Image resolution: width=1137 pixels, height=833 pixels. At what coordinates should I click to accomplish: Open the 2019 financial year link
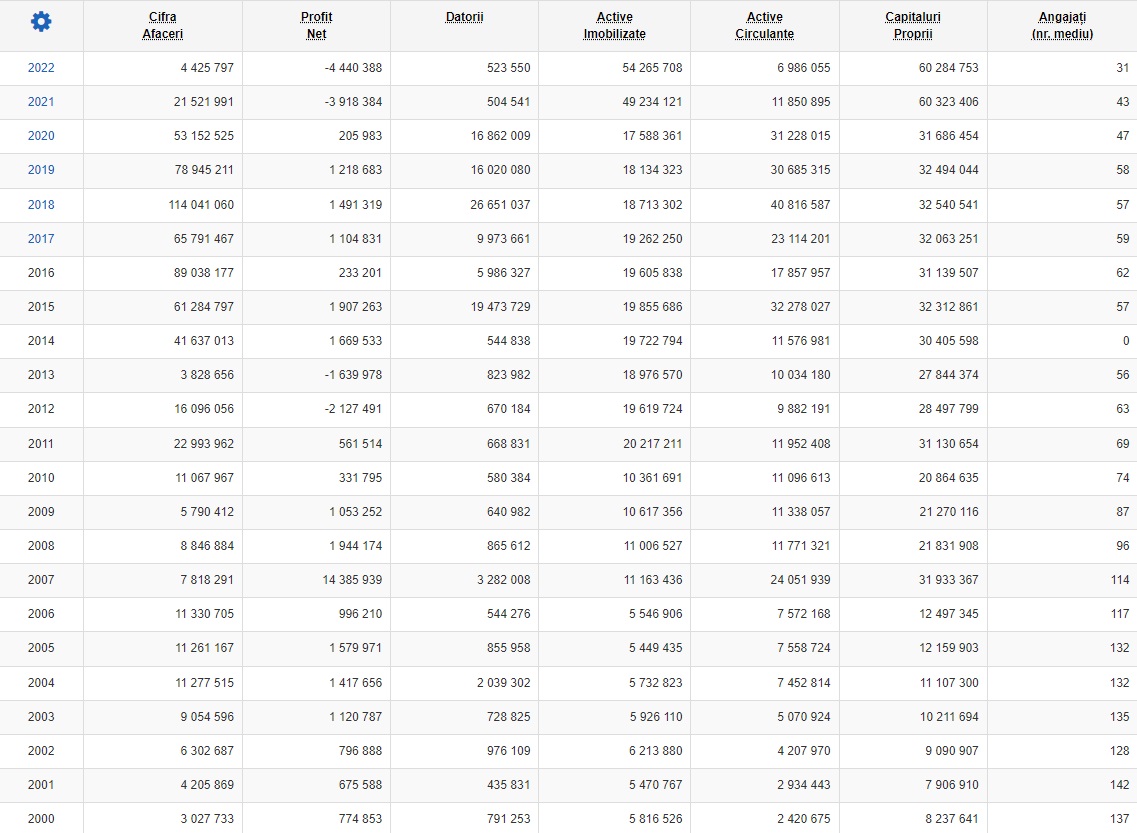point(41,170)
